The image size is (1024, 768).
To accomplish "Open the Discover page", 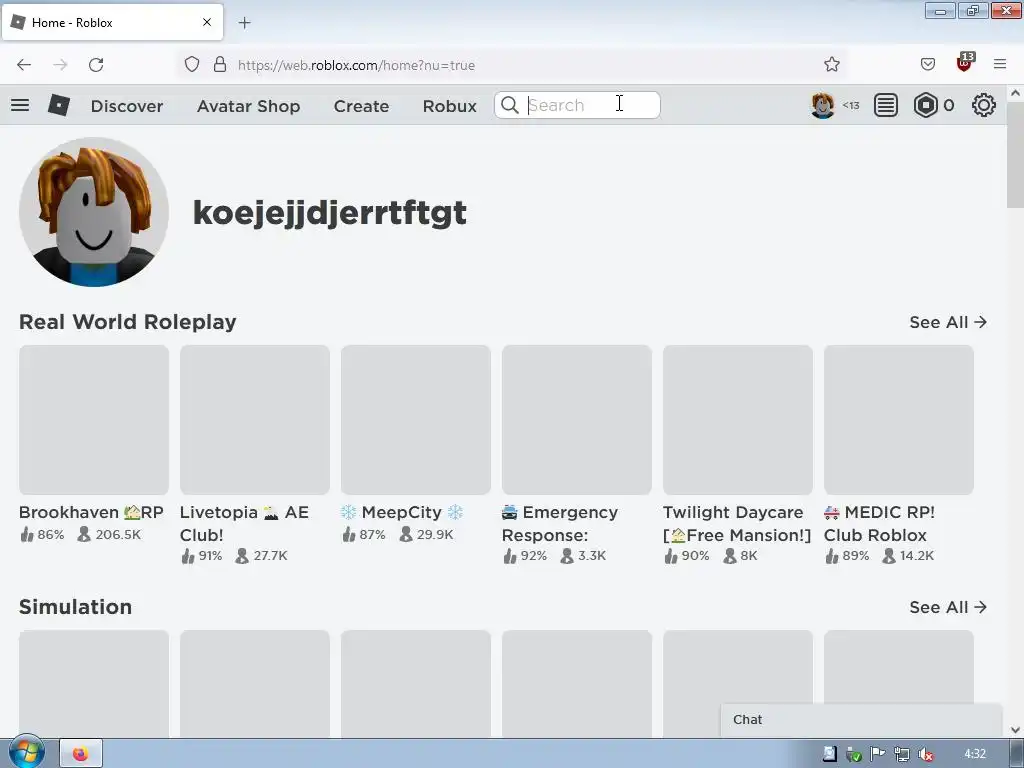I will [x=127, y=106].
